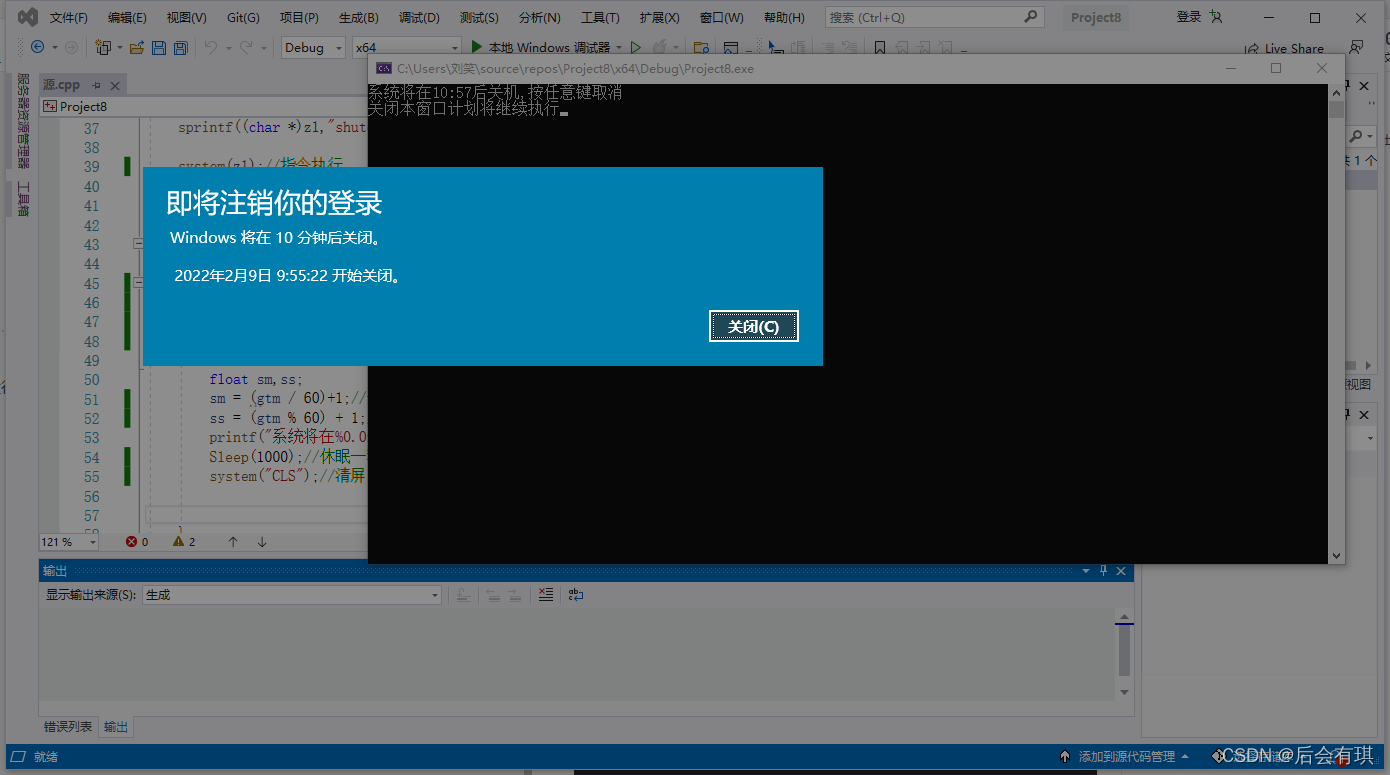Image resolution: width=1390 pixels, height=775 pixels.
Task: Open the 编辑(E) menu
Action: tap(127, 18)
